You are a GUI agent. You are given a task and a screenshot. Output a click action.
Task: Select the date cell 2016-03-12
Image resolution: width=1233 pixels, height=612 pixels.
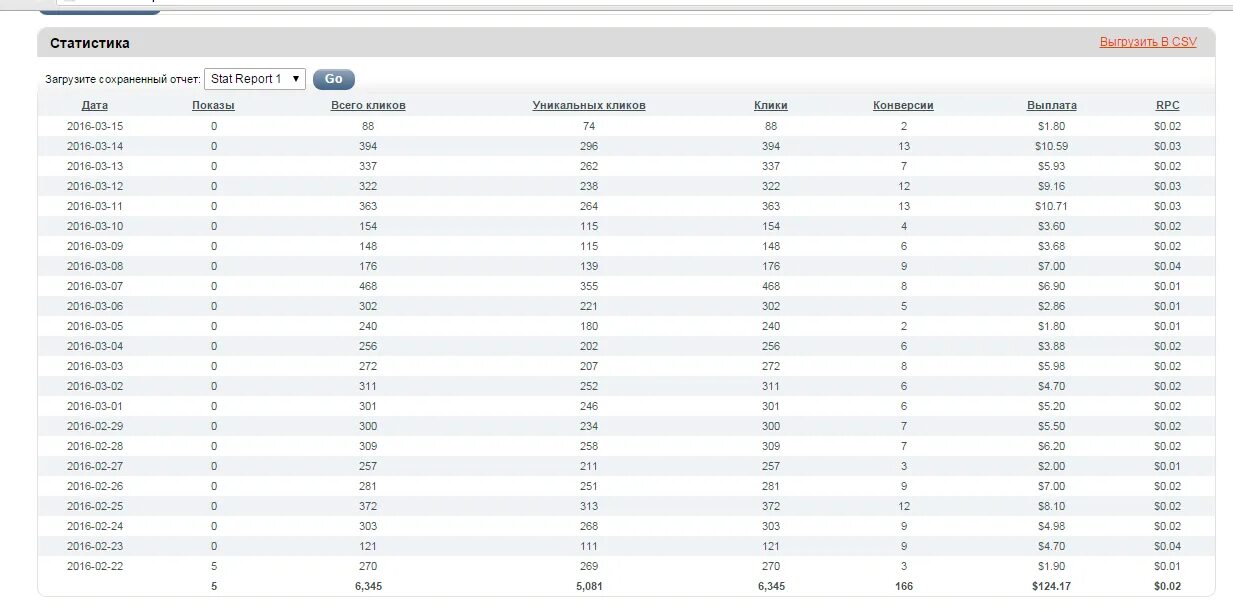pos(95,186)
